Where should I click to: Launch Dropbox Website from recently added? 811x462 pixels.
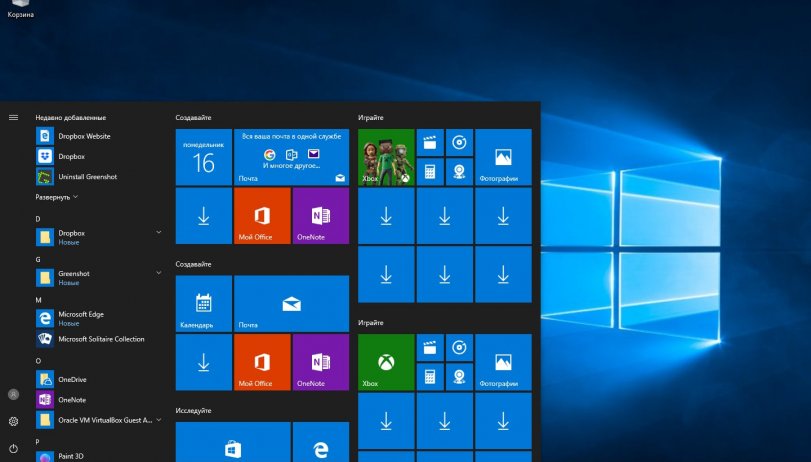pyautogui.click(x=98, y=136)
